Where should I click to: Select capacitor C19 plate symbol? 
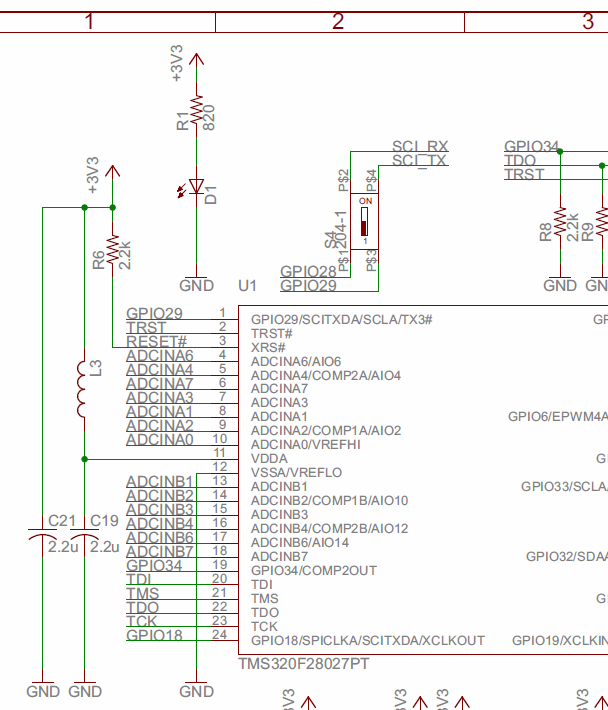coord(84,533)
